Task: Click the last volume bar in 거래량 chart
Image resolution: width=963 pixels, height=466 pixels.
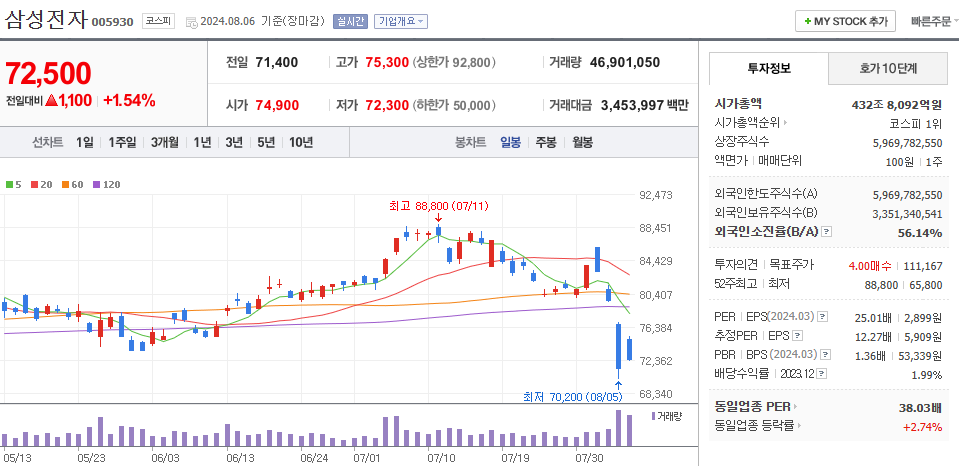Action: 629,430
